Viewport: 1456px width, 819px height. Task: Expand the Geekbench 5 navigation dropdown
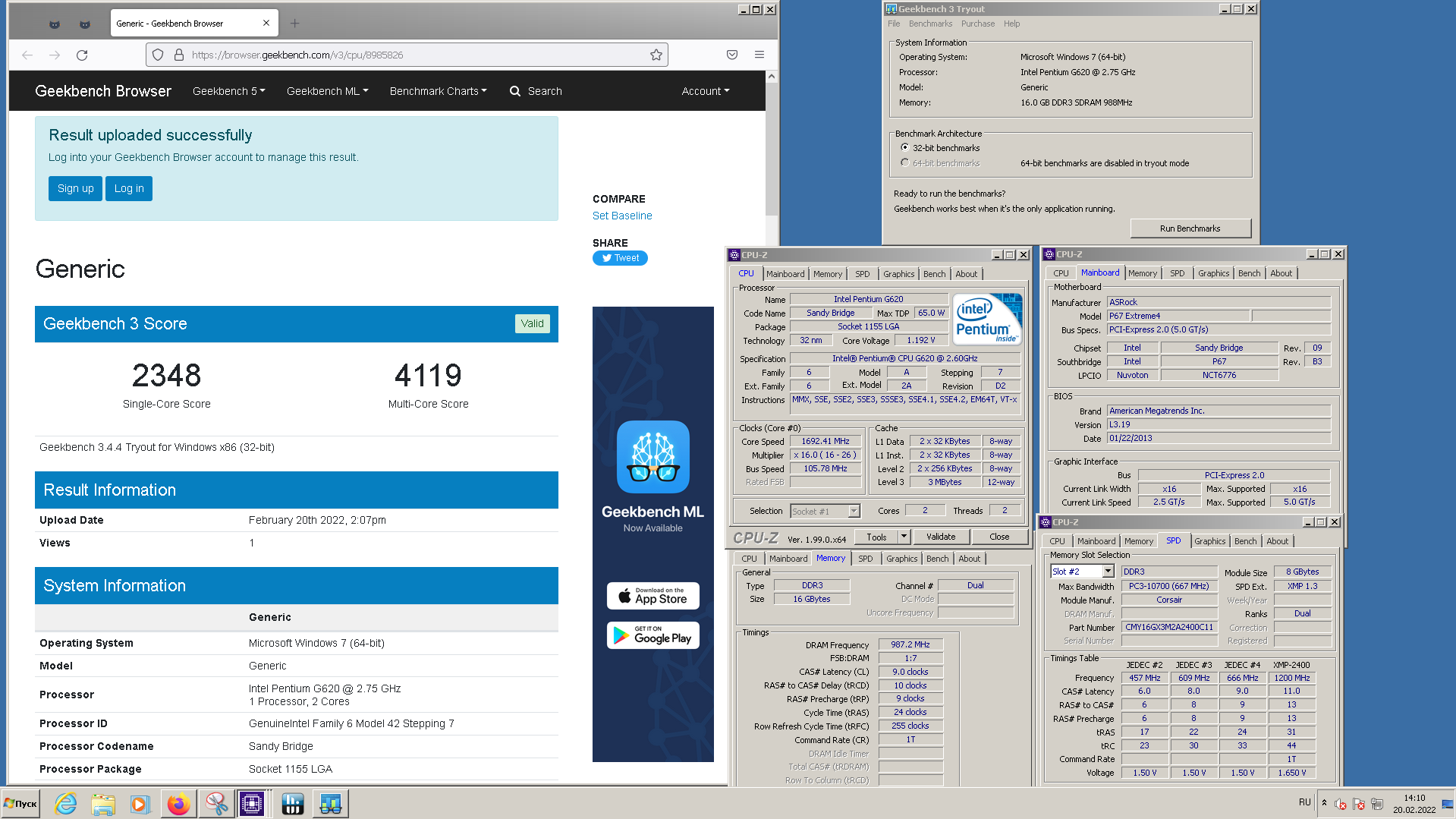pyautogui.click(x=228, y=91)
